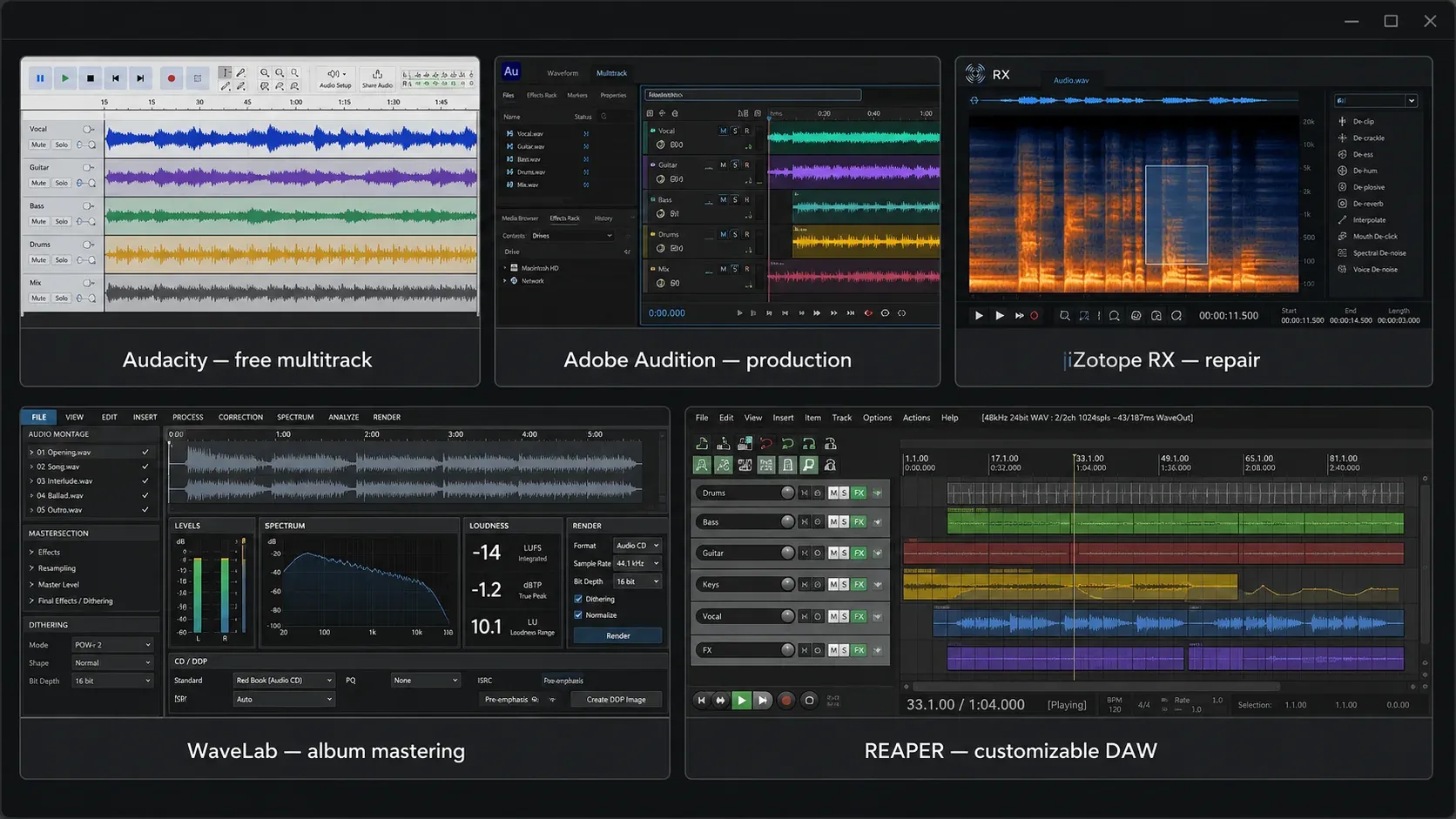
Task: Open the Spectral De-noise module in RX
Action: coord(1378,253)
